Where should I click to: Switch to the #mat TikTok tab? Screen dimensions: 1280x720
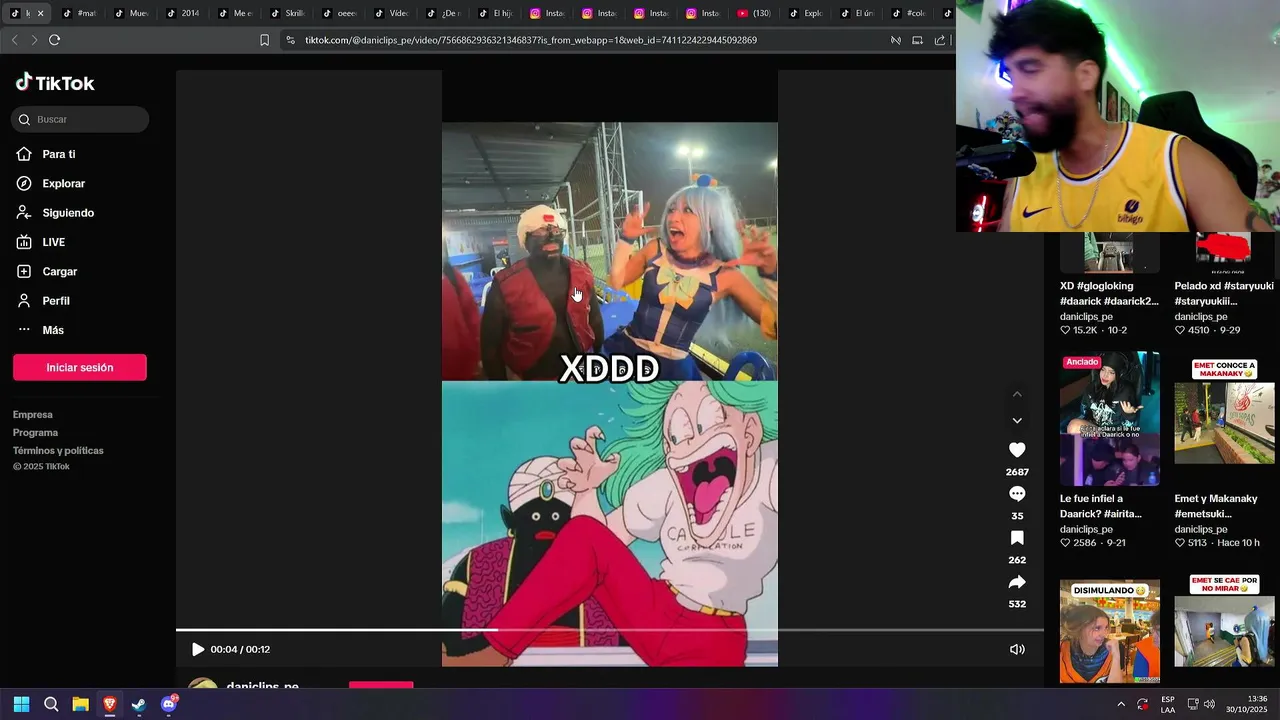[79, 13]
